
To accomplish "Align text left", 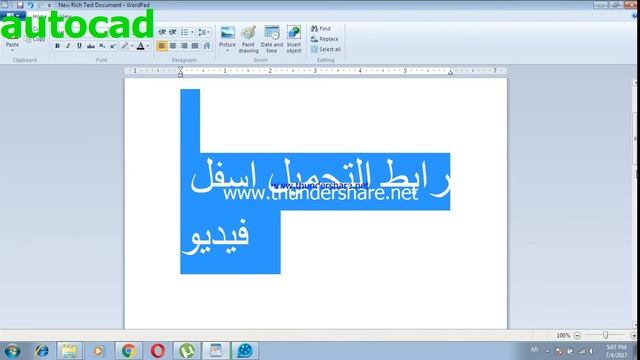I will [x=162, y=46].
